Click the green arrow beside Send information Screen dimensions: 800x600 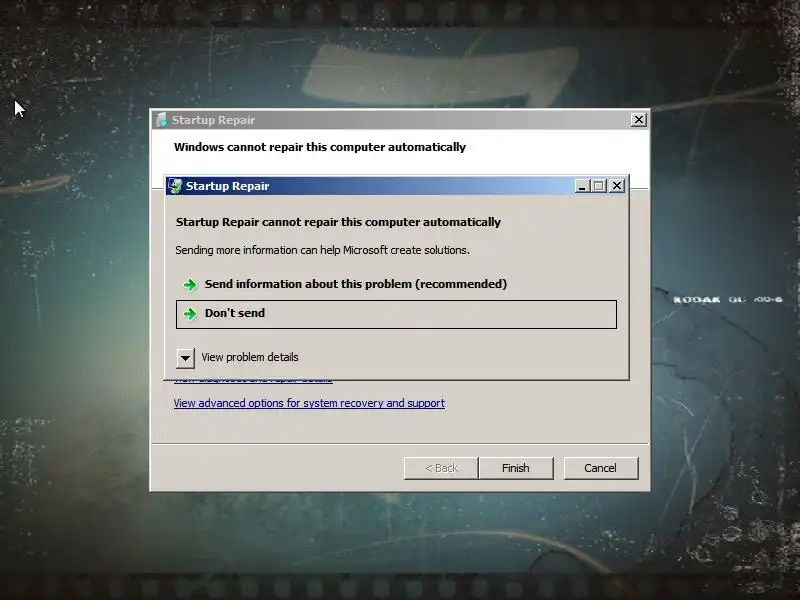click(x=190, y=285)
